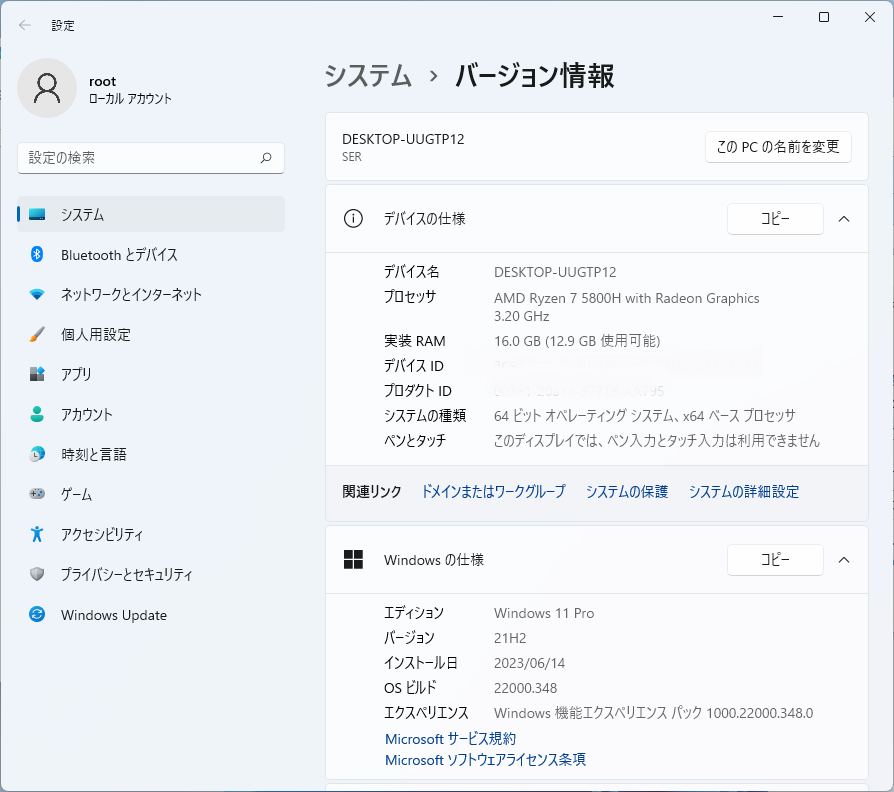This screenshot has height=792, width=894.
Task: Go to ゲーム settings
Action: click(x=151, y=494)
